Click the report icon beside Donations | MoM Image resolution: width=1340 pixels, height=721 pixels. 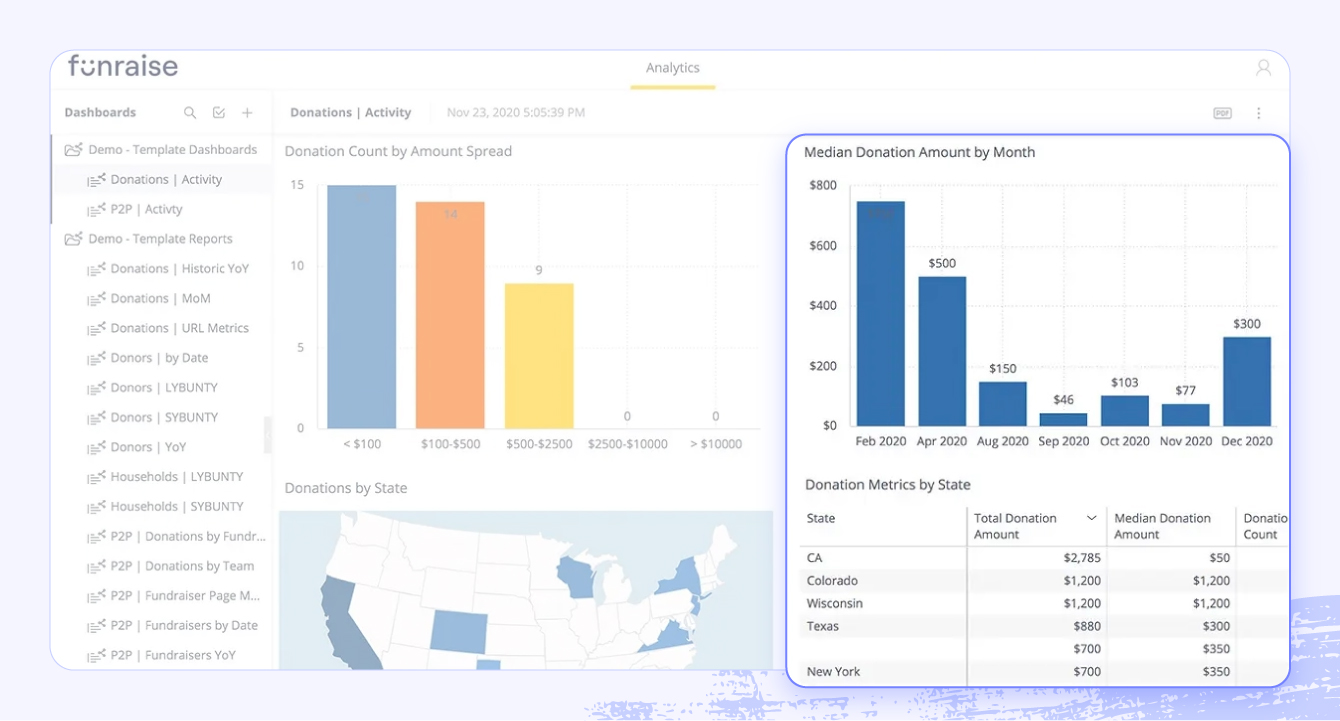tap(95, 298)
